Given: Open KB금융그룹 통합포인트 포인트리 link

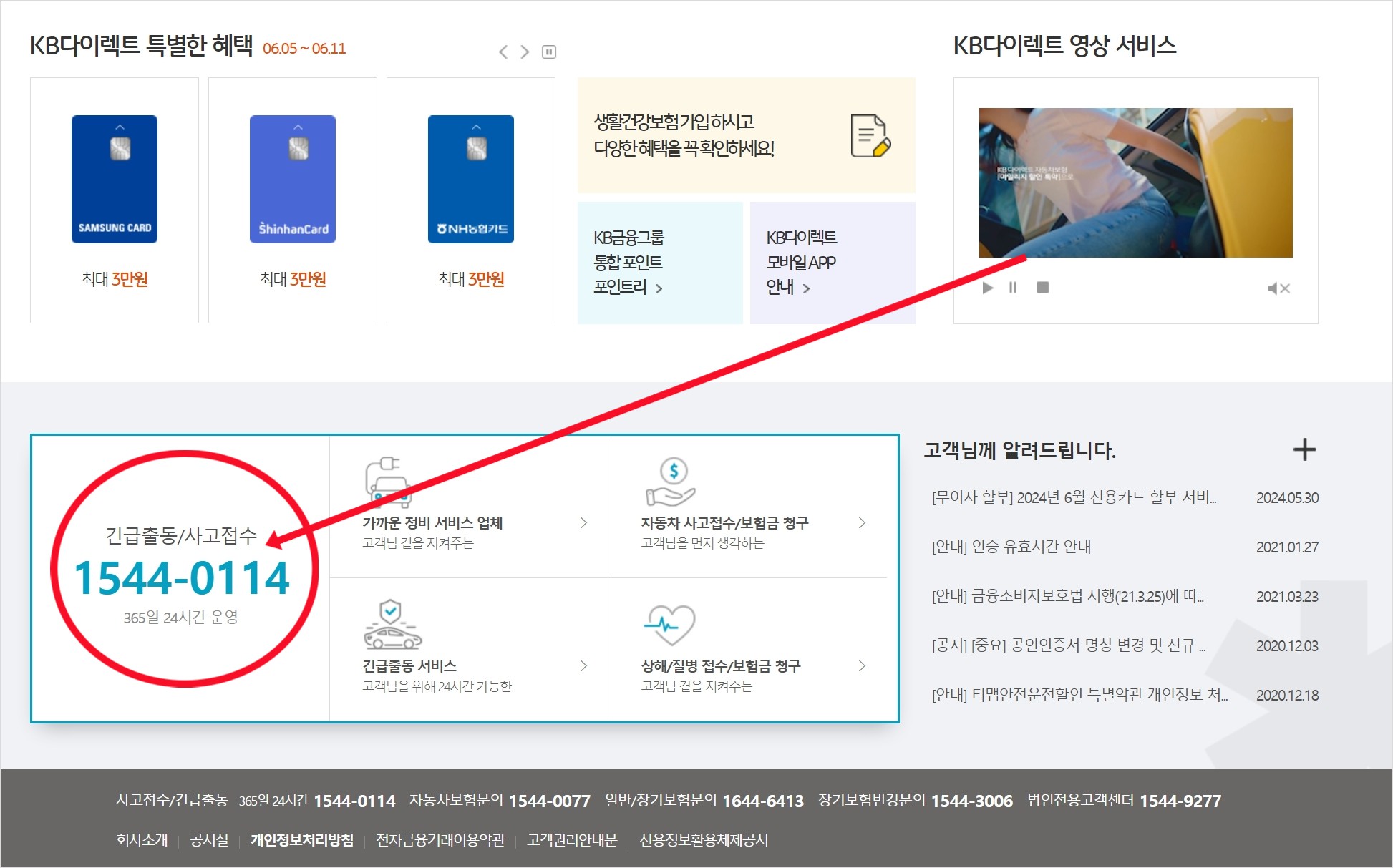Looking at the screenshot, I should [x=628, y=263].
